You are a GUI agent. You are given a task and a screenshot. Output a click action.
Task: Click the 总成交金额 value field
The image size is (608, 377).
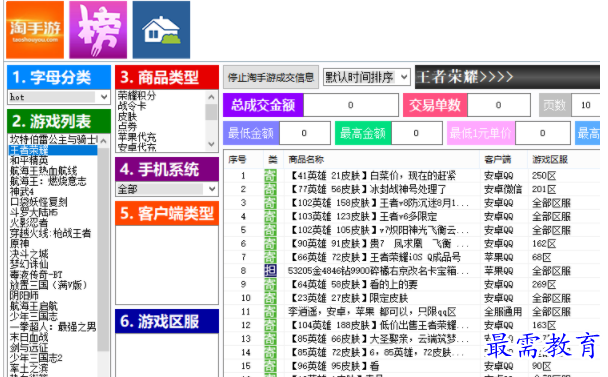(x=351, y=105)
